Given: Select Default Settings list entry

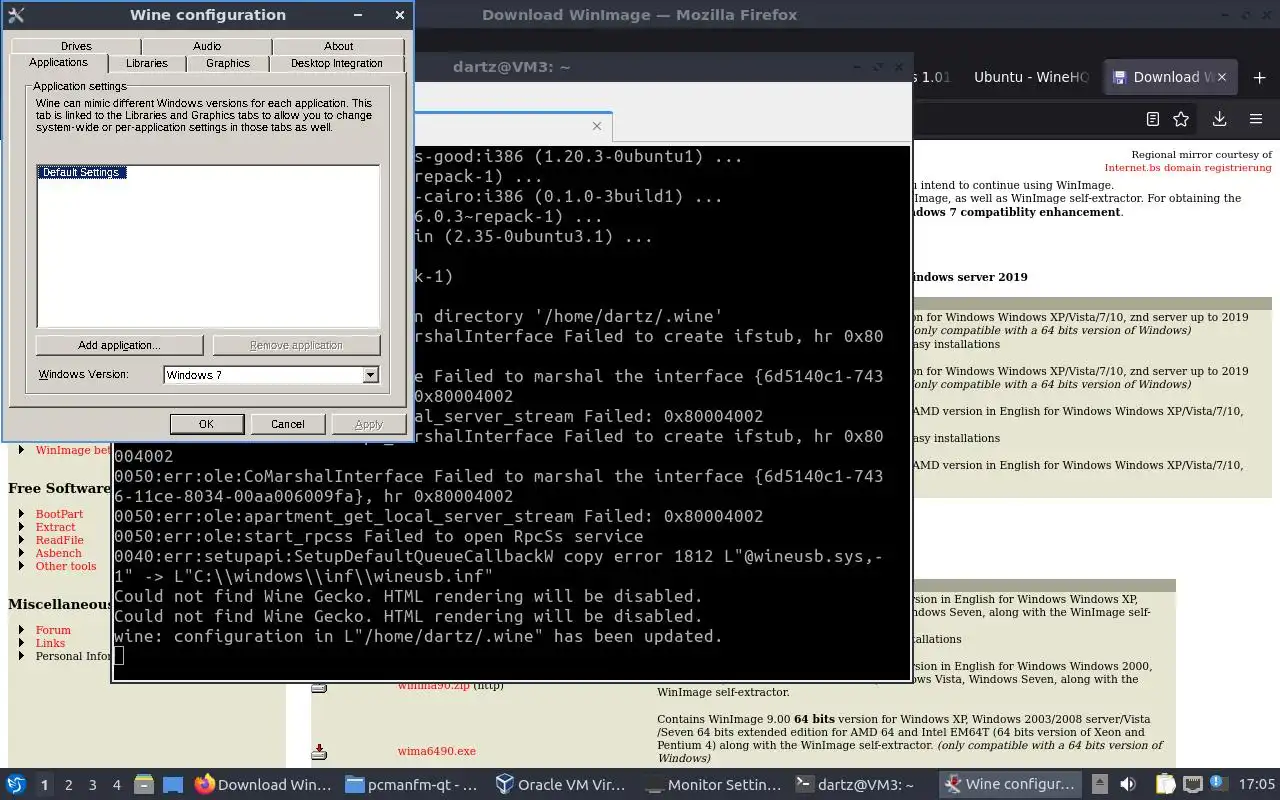Looking at the screenshot, I should 81,173.
